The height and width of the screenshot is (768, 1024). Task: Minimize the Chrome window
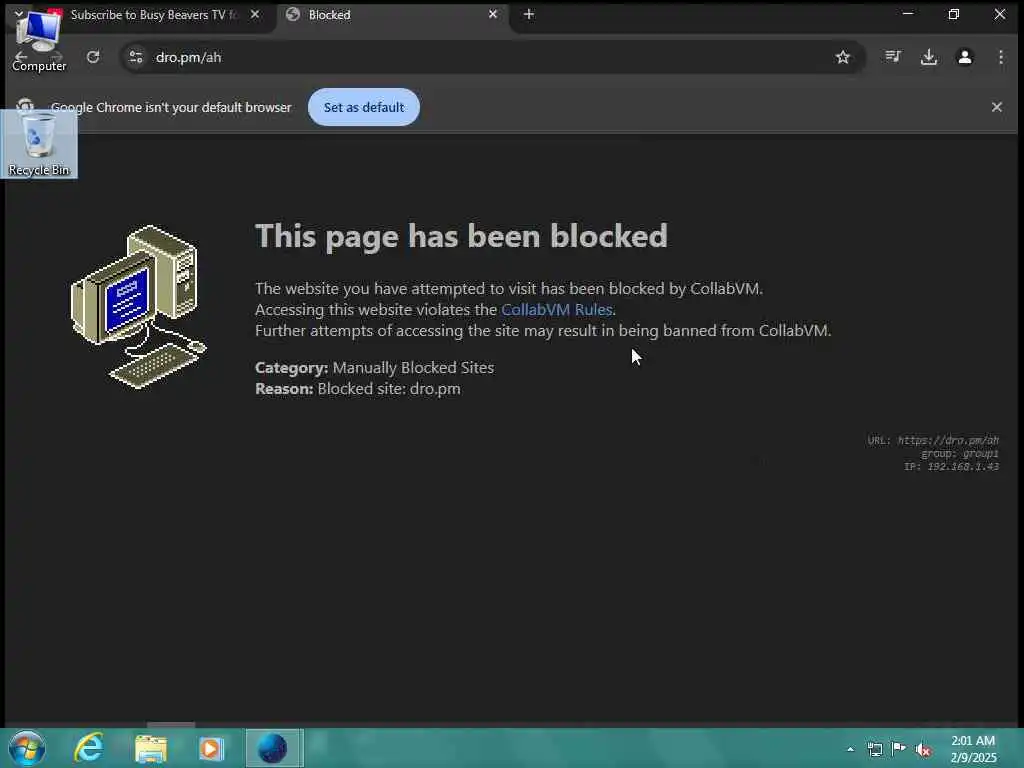(x=908, y=14)
